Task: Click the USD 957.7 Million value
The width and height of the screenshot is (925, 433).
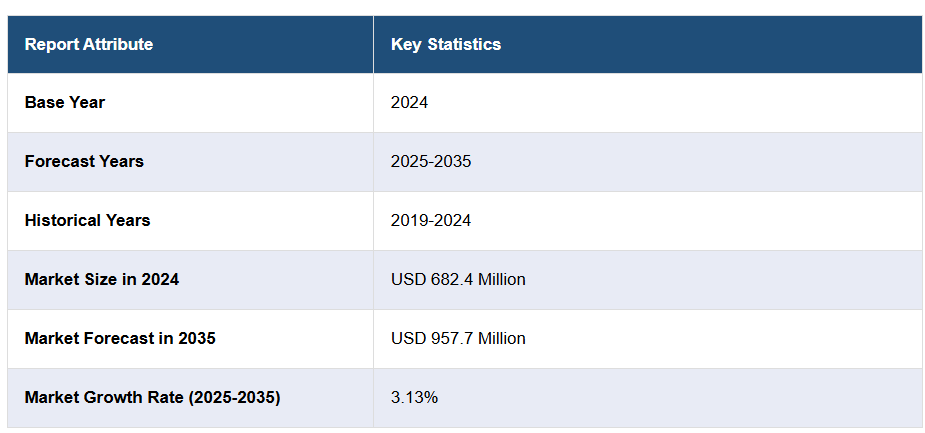Action: tap(458, 338)
